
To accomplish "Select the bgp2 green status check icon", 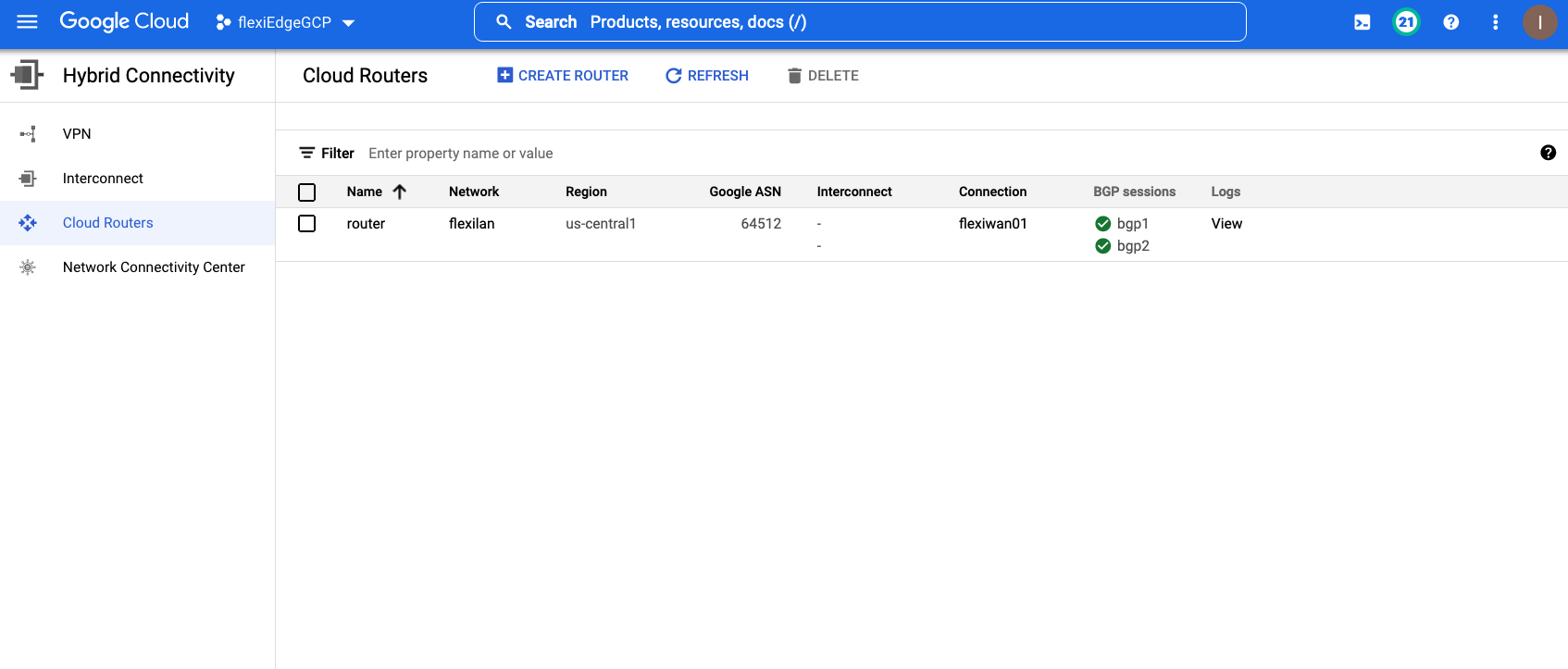I will click(1102, 246).
